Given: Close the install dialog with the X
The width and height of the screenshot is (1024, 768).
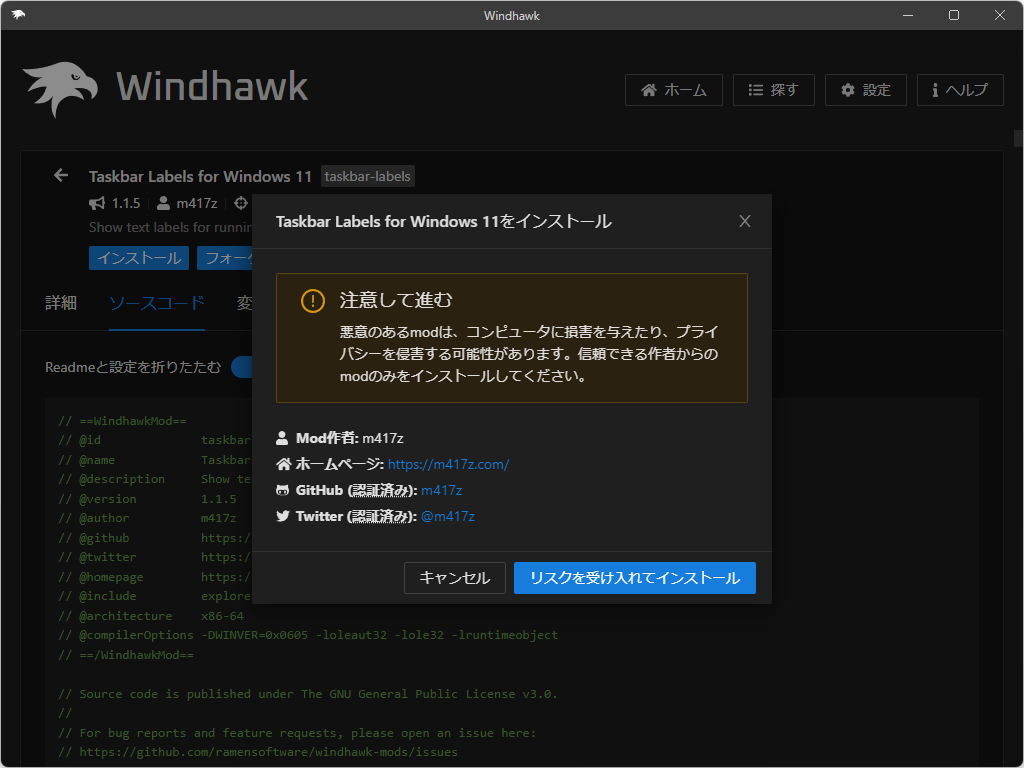Looking at the screenshot, I should 744,220.
